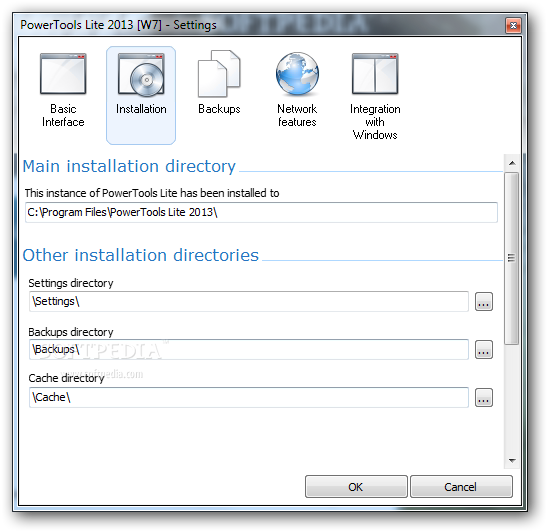Screen dimensions: 548x532
Task: Click the vertical scrollbar thumb
Action: click(x=512, y=258)
